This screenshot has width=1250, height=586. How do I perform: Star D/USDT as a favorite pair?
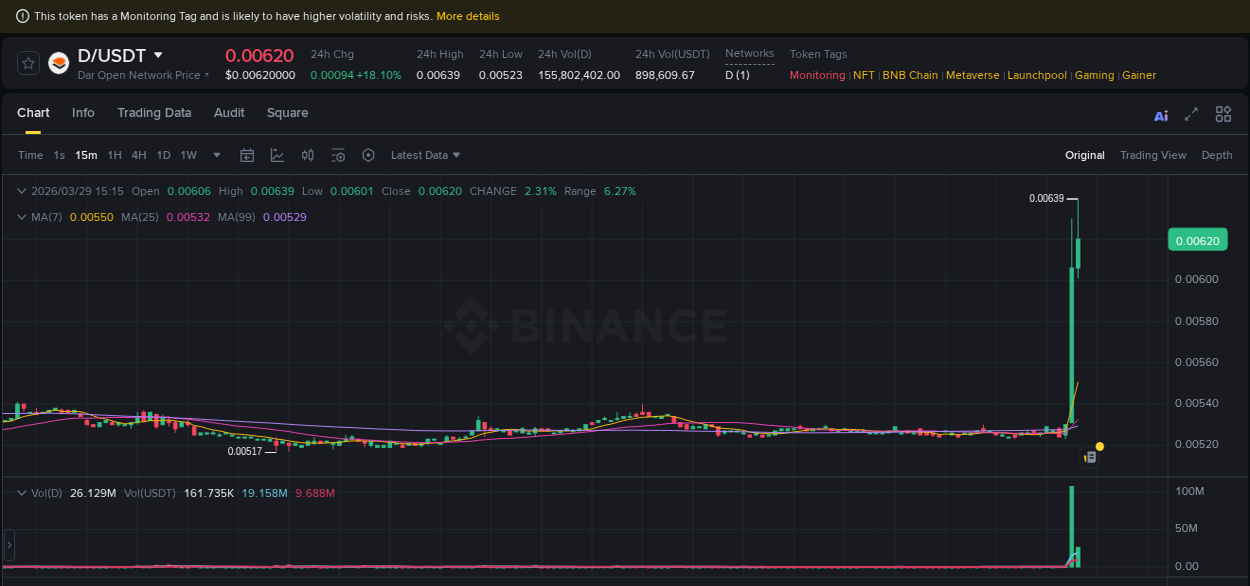28,62
